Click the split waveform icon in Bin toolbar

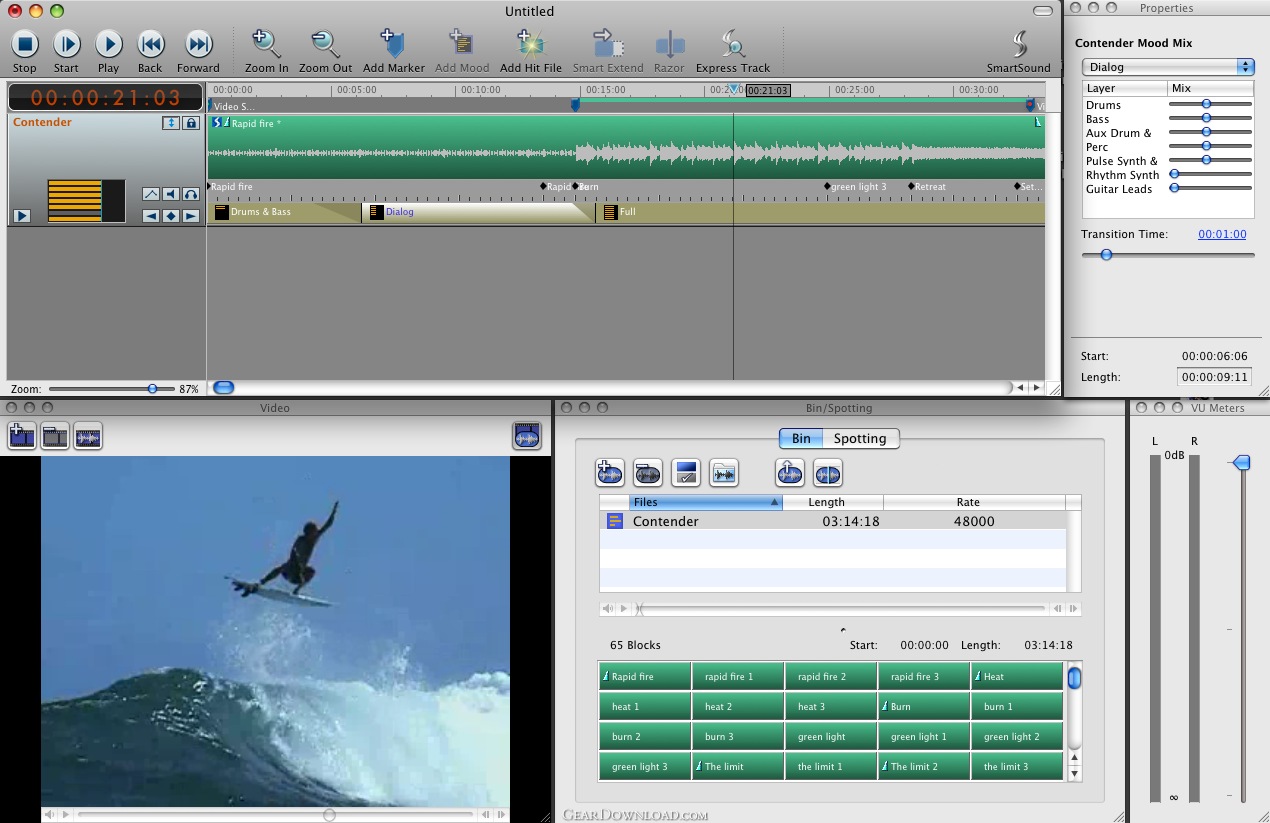828,472
